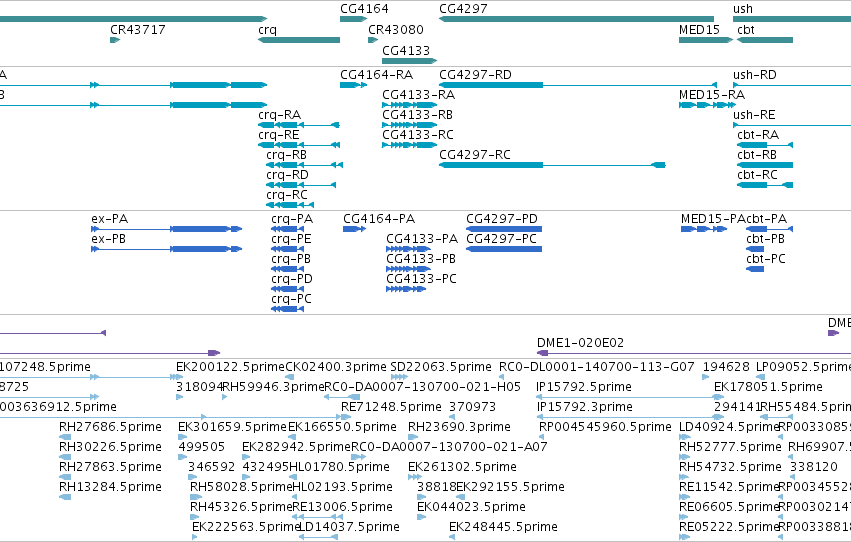This screenshot has height=542, width=851.
Task: Select the IP15792.3prime EST label
Action: click(x=585, y=407)
